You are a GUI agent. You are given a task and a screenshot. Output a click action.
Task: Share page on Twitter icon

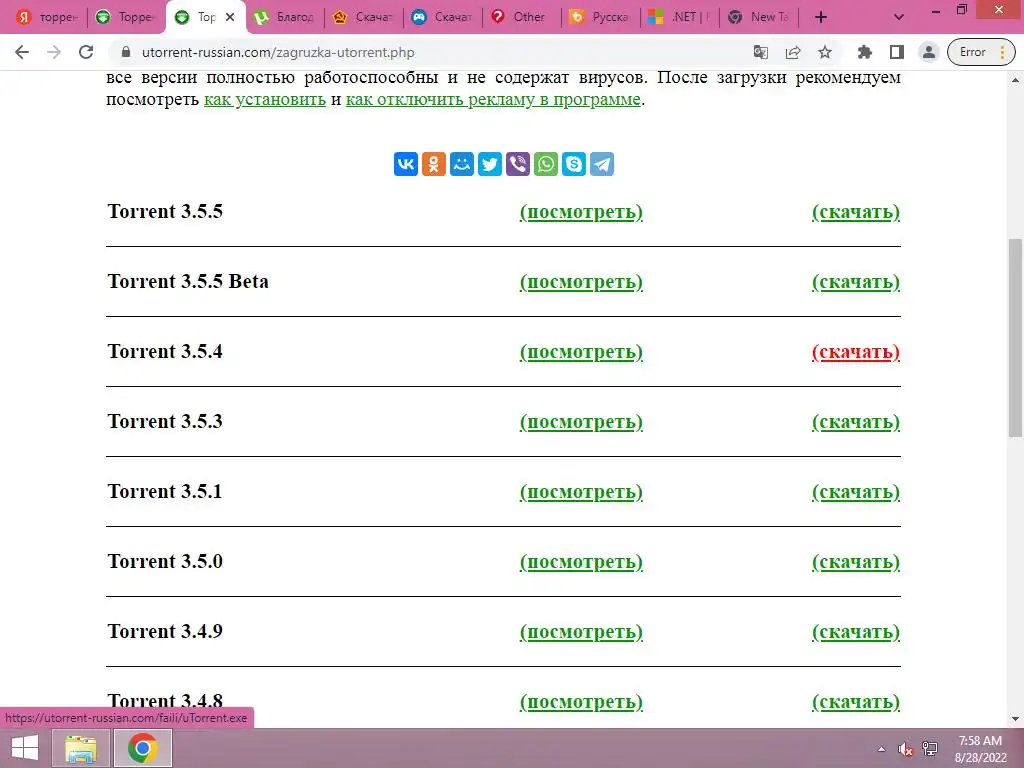[x=490, y=164]
